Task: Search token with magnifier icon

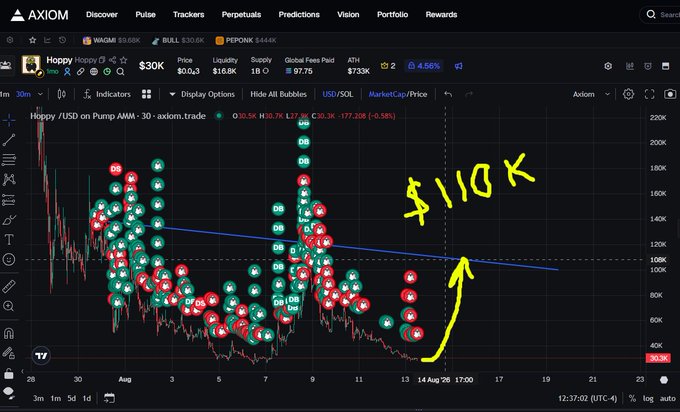Action: 121,72
